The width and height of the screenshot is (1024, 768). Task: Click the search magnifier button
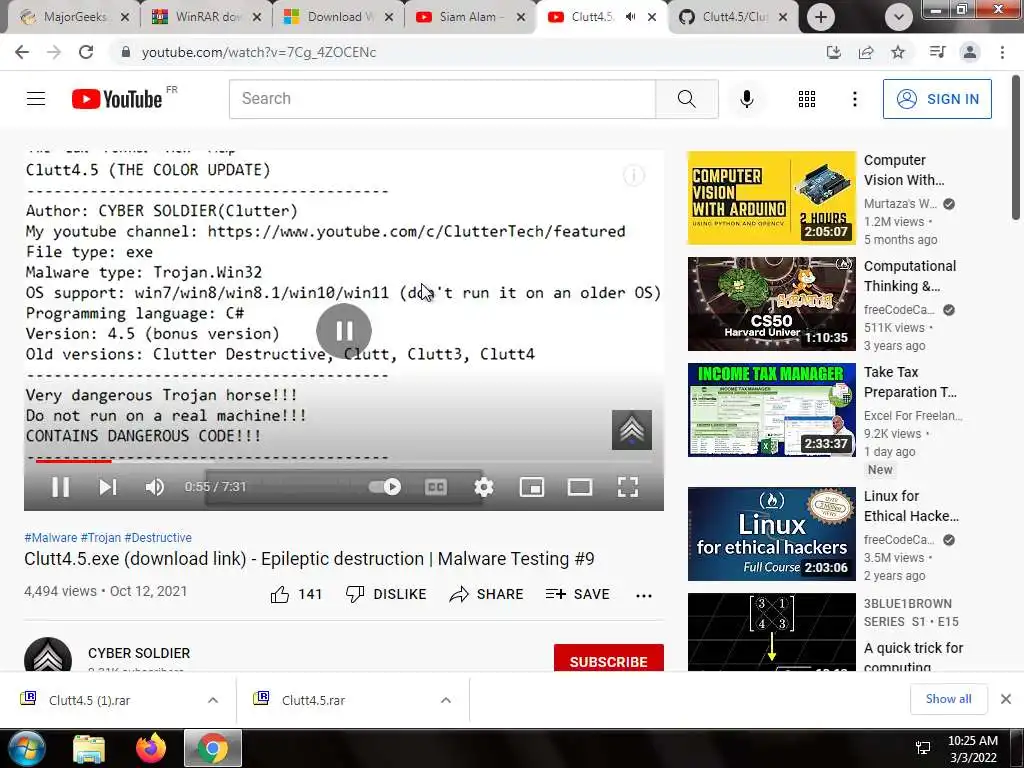[686, 99]
